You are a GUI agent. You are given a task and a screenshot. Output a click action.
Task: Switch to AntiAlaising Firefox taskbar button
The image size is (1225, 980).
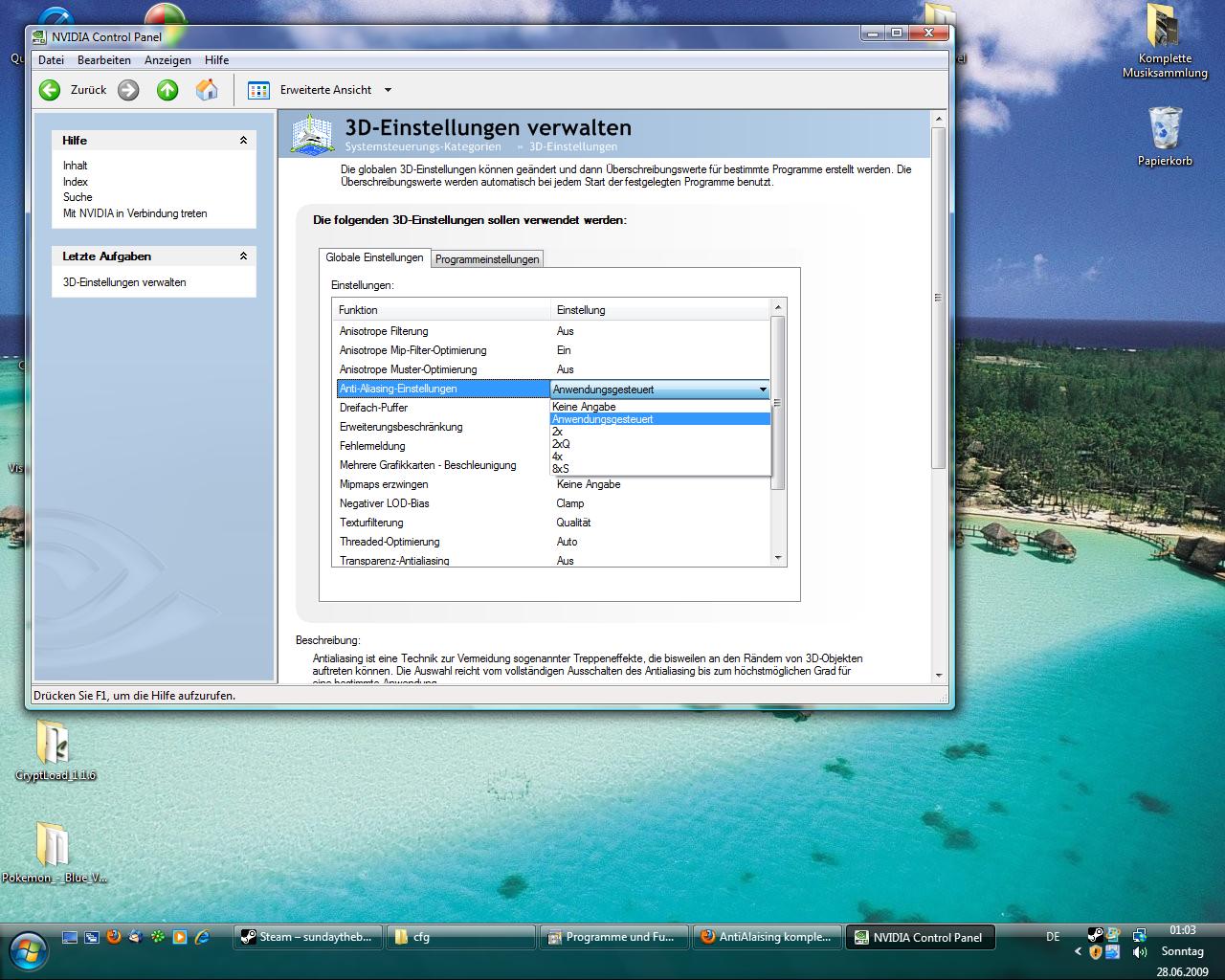768,937
